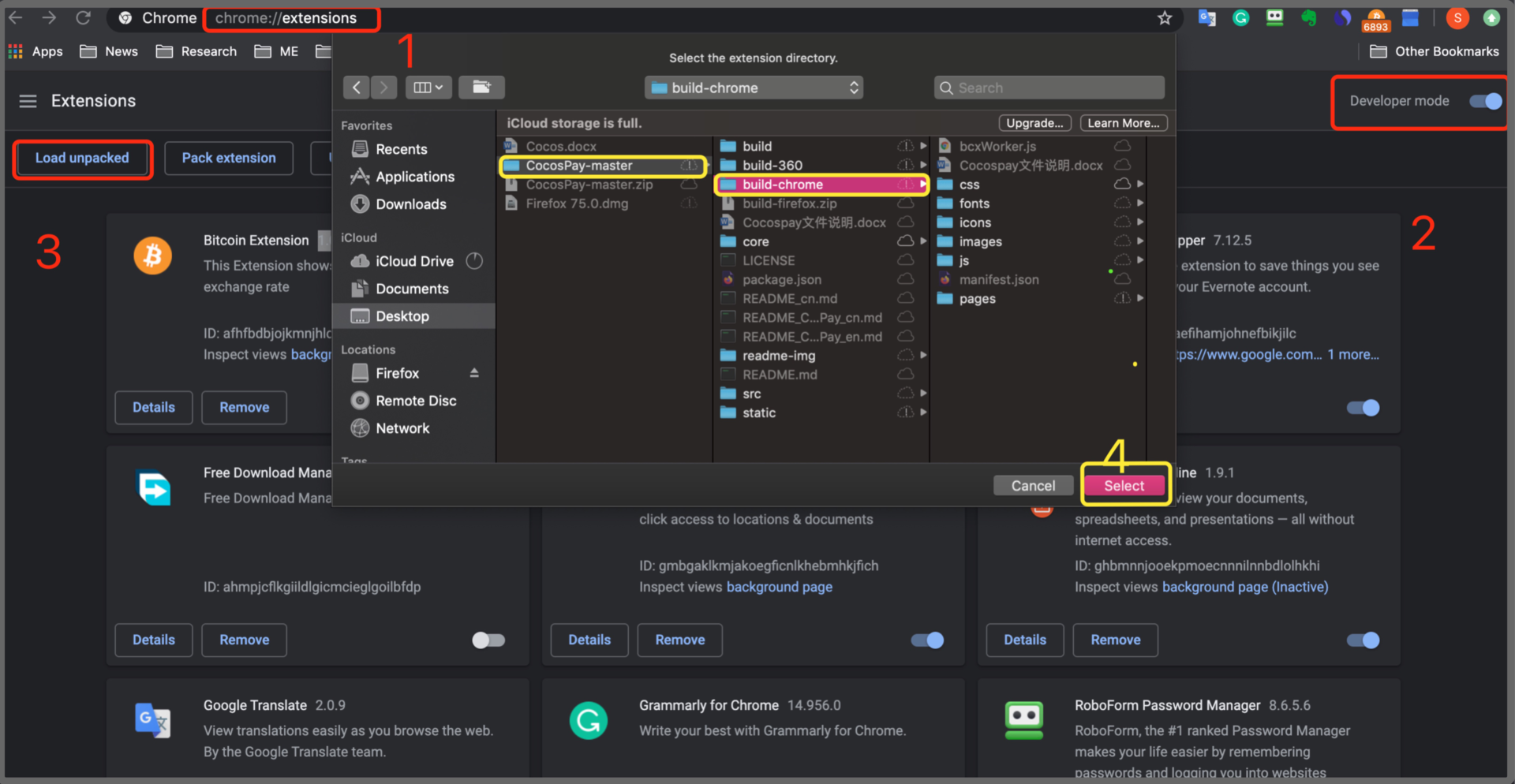The image size is (1515, 784).
Task: Open Other Bookmarks folder
Action: point(1435,51)
